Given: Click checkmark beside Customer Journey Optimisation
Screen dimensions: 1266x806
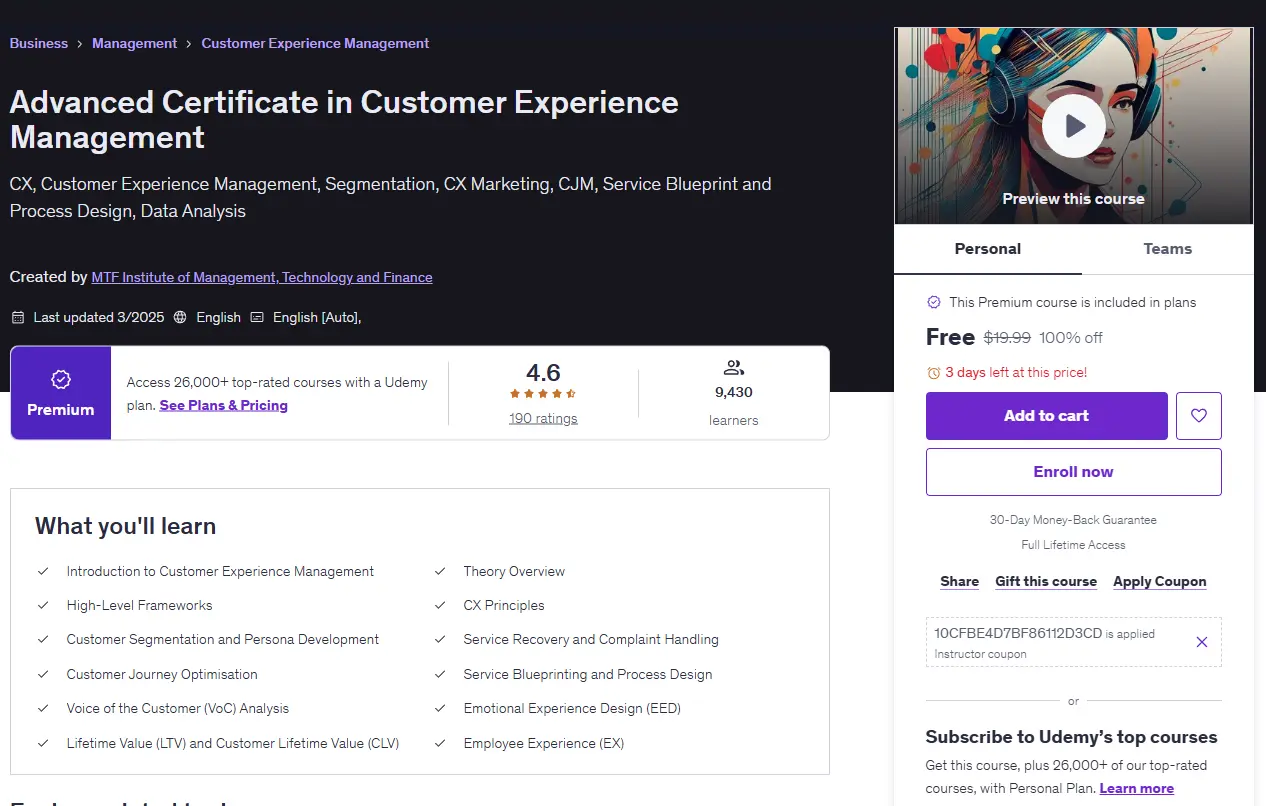Looking at the screenshot, I should (x=43, y=674).
